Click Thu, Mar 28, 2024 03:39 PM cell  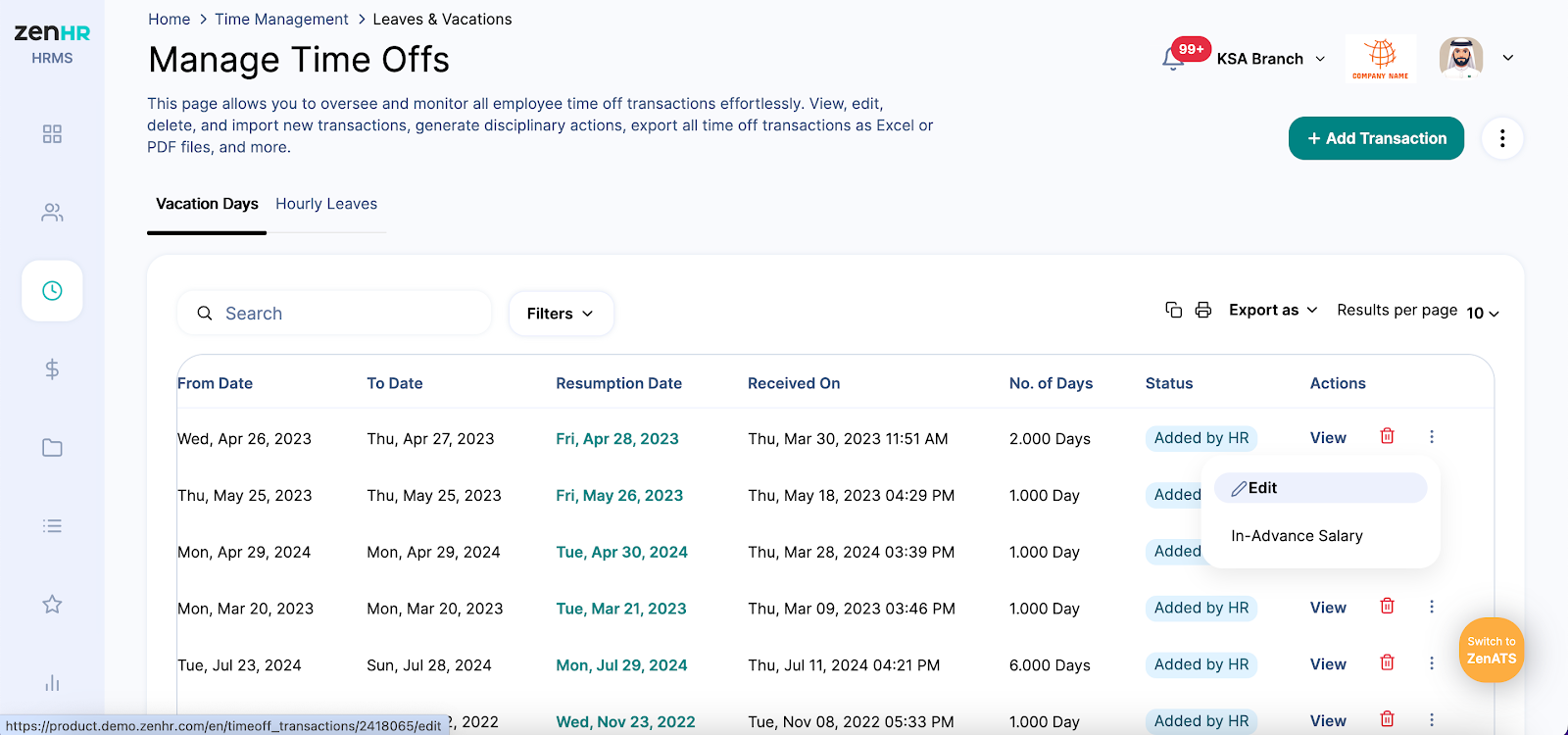851,553
